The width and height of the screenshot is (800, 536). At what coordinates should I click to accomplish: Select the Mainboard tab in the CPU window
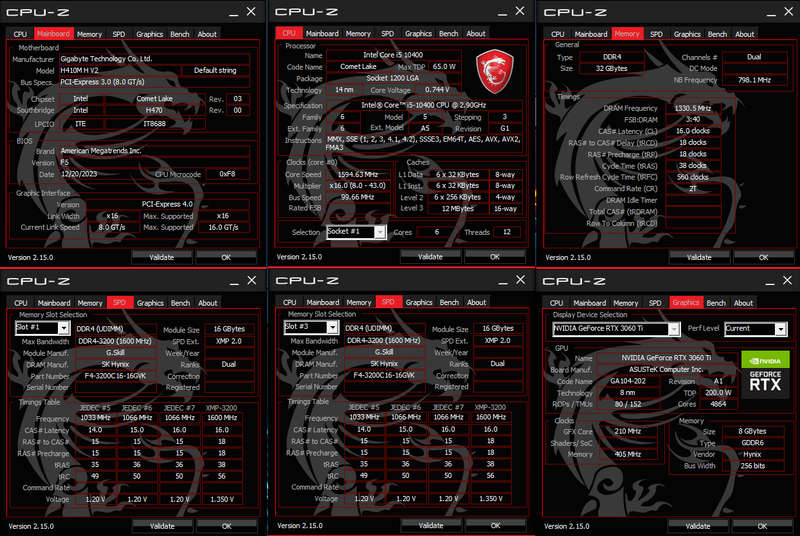[322, 33]
